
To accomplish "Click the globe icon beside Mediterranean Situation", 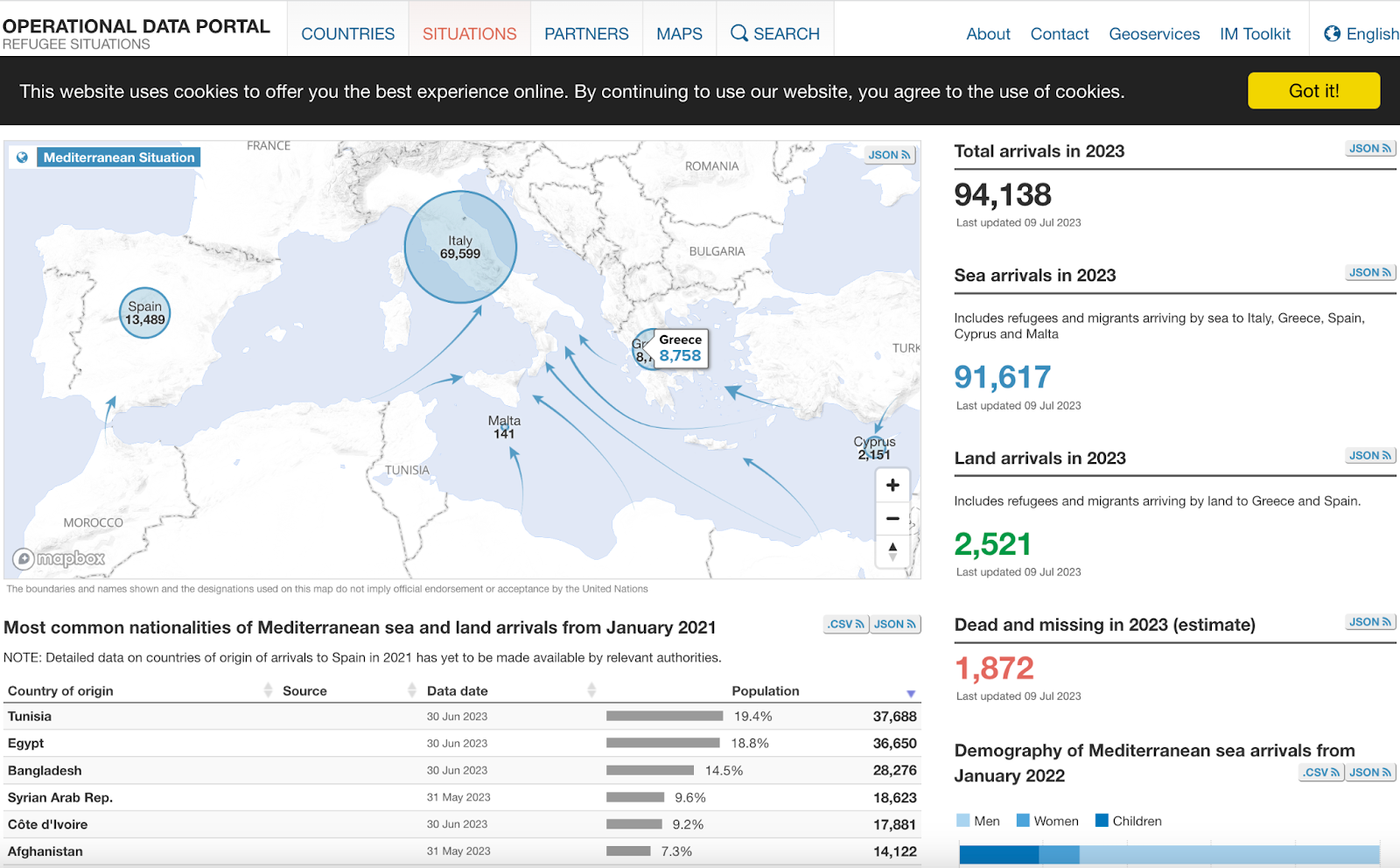I will click(x=22, y=157).
